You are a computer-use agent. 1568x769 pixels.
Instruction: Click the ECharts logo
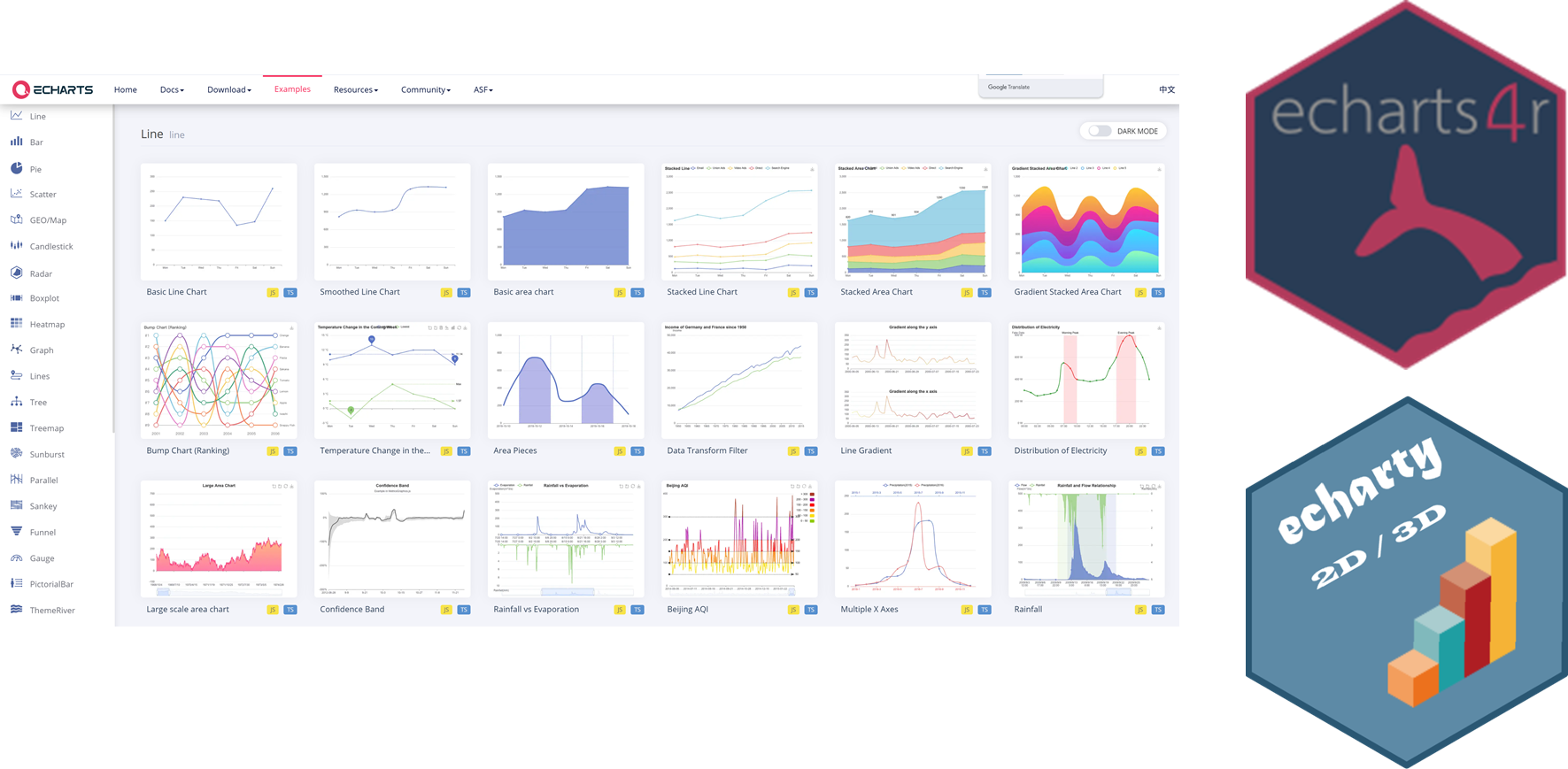pos(52,89)
